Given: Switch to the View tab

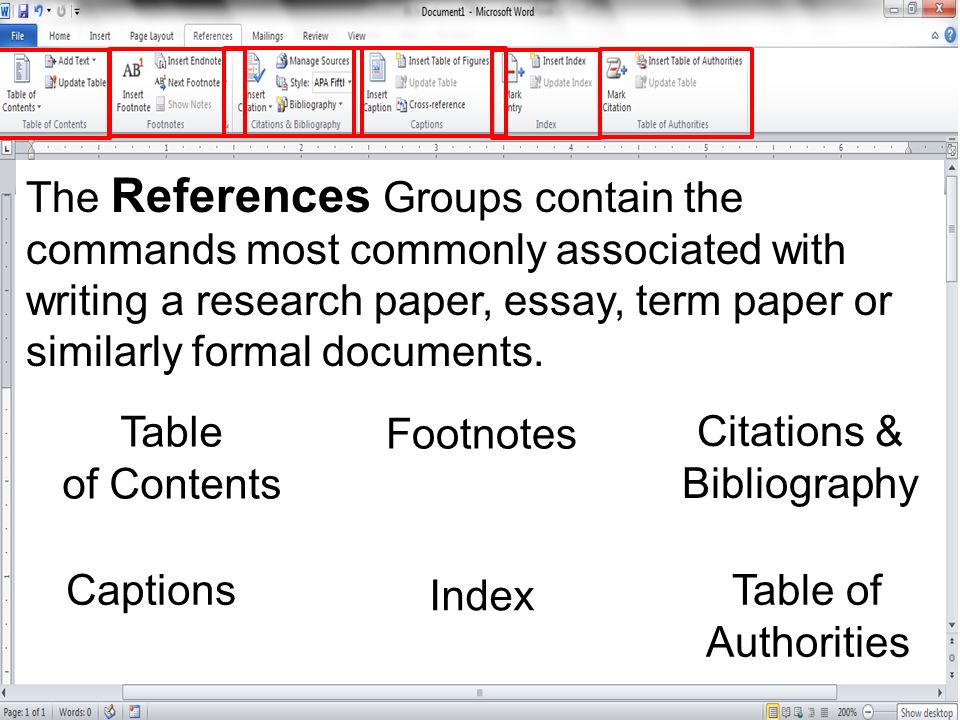Looking at the screenshot, I should 356,36.
